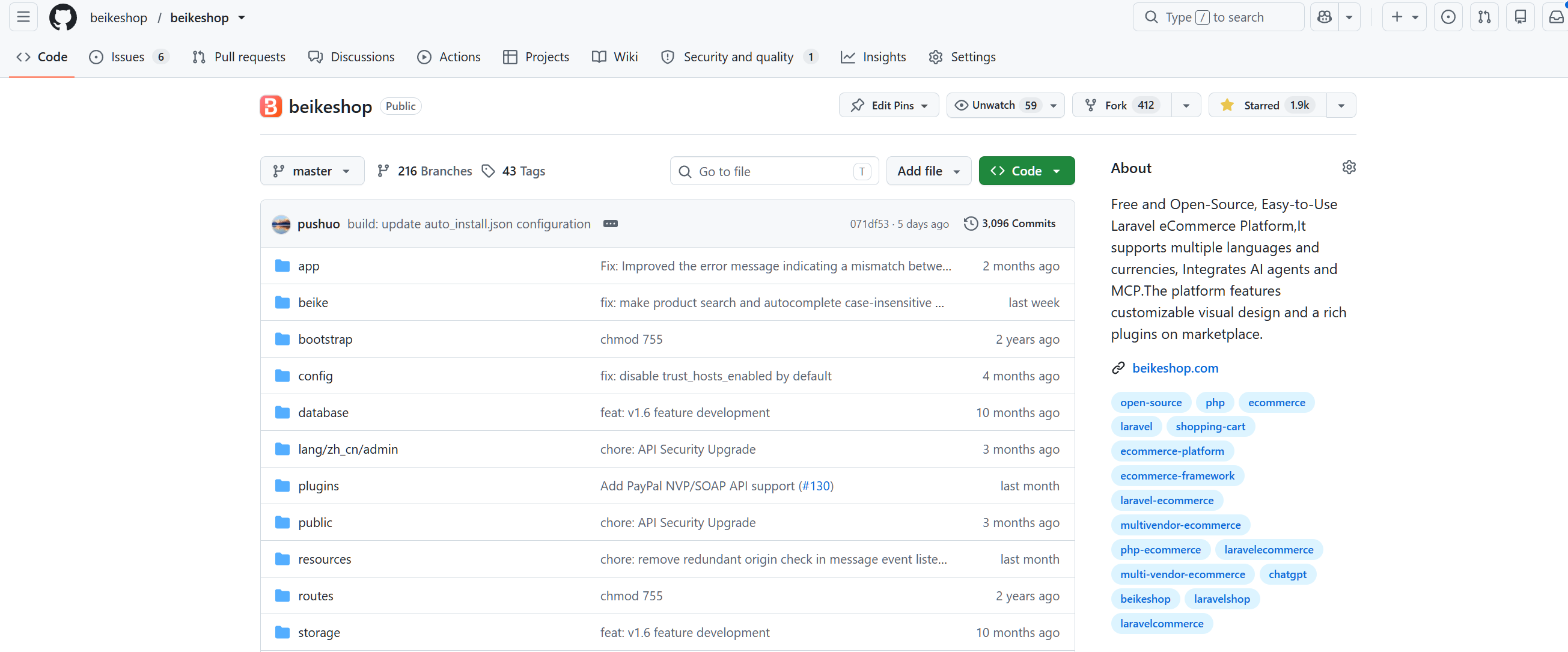Open the green Code clone dropdown

point(1027,171)
